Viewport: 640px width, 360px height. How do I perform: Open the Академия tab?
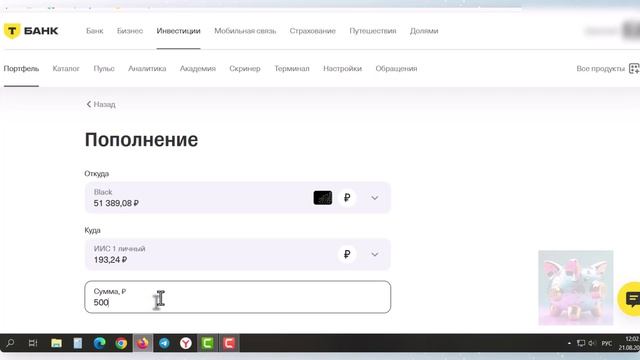[x=198, y=69]
